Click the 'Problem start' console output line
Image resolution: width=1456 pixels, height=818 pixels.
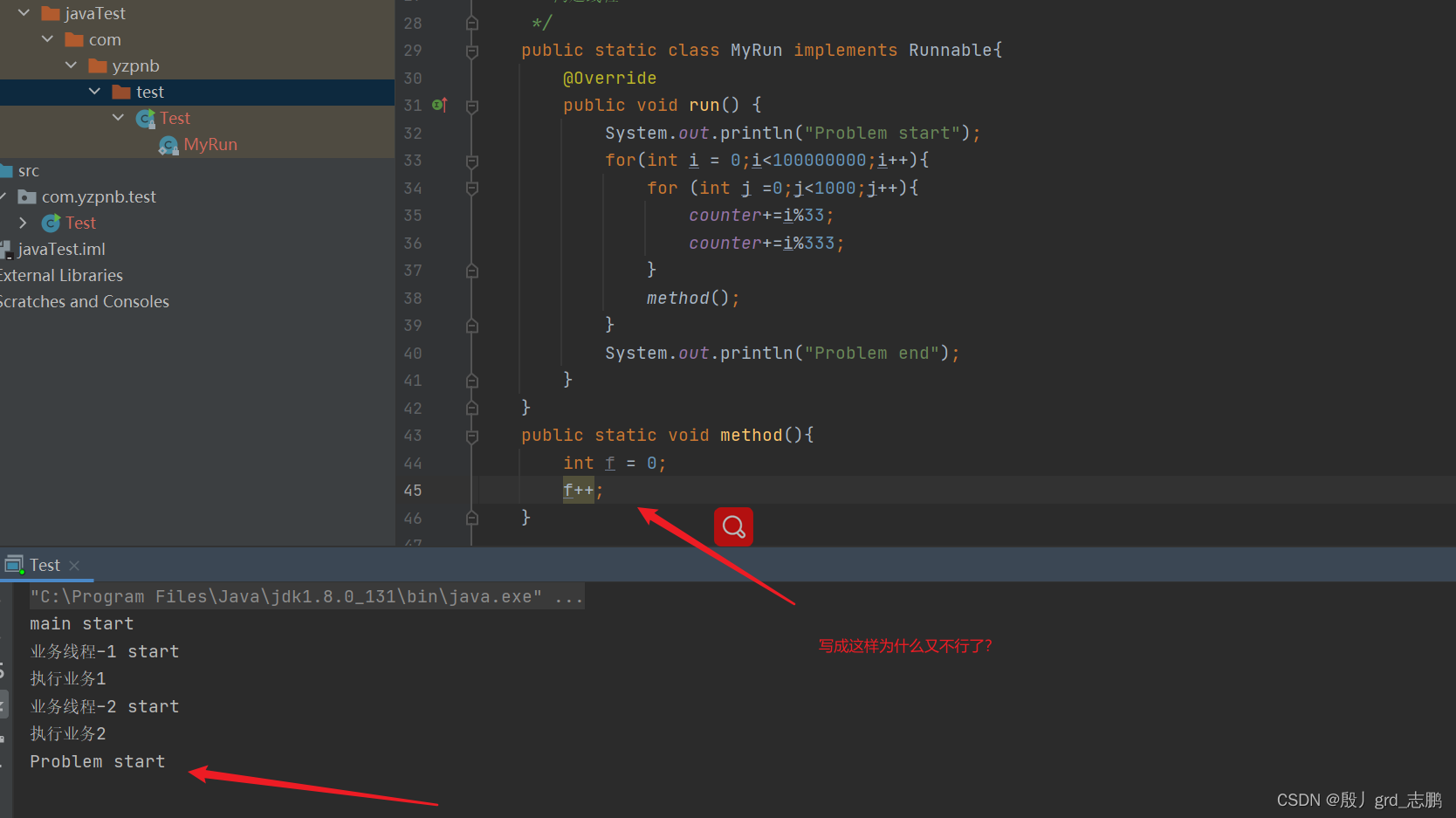[x=98, y=761]
